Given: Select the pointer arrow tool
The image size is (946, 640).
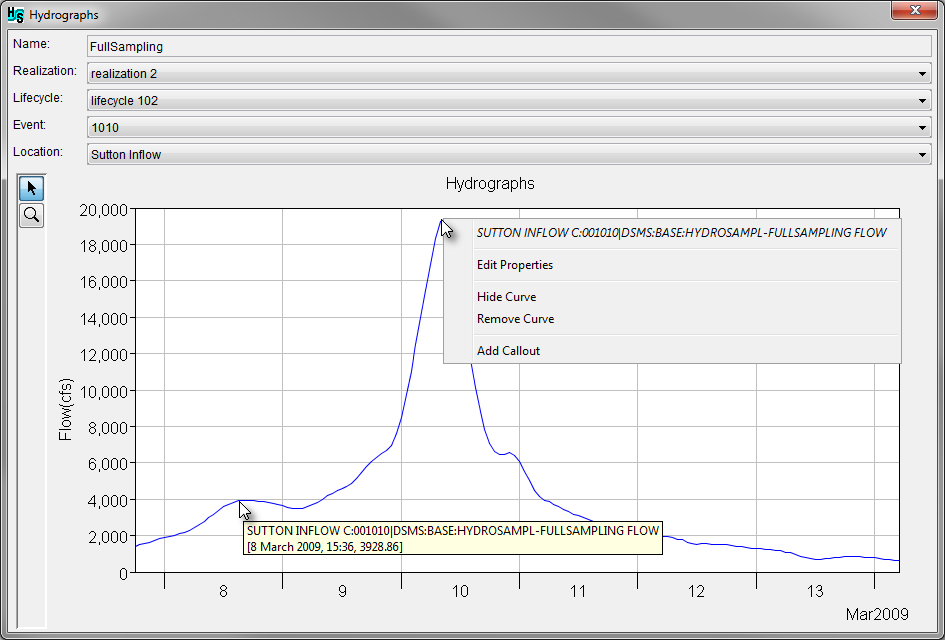Looking at the screenshot, I should click(x=31, y=188).
